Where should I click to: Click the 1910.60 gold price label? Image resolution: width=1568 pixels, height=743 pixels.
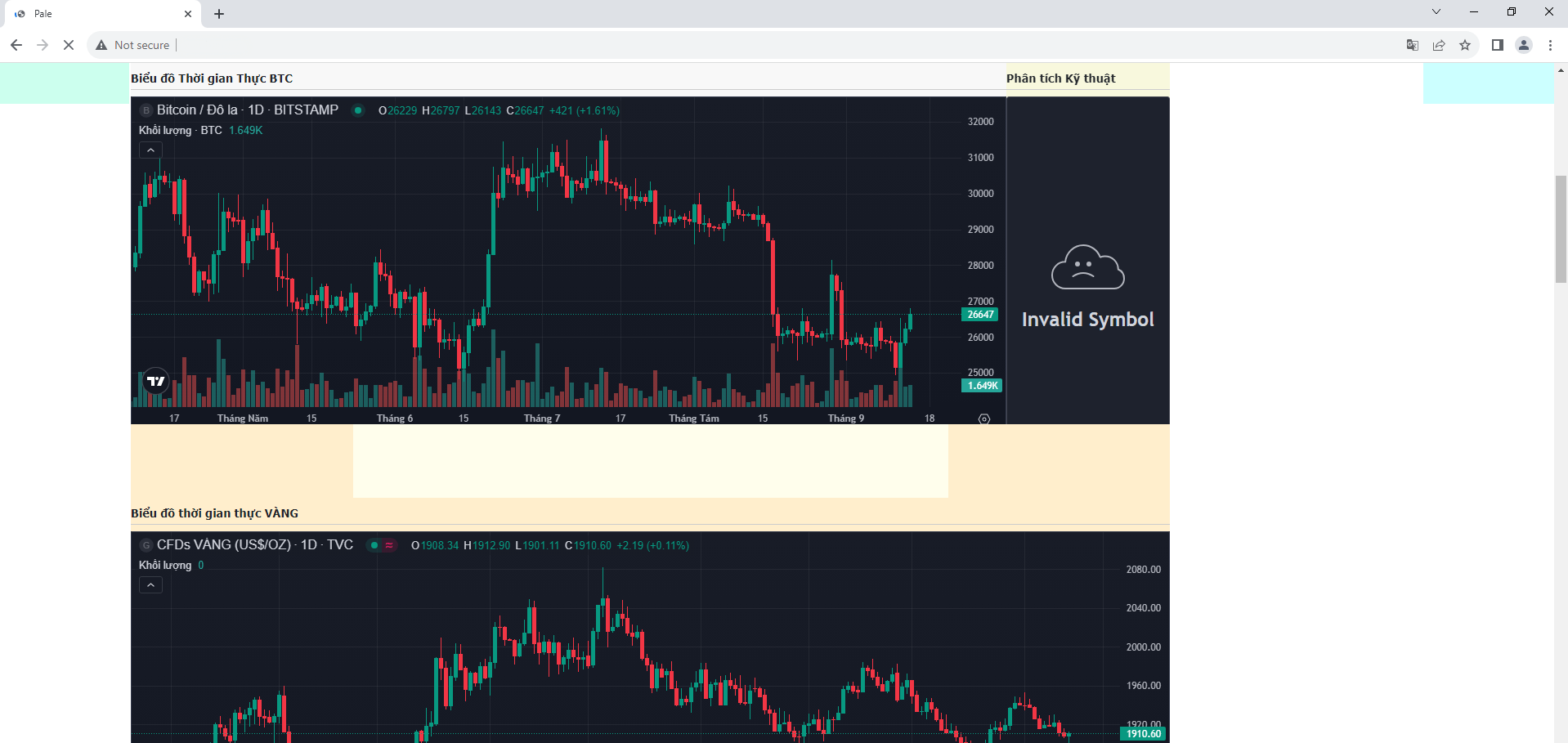(x=1143, y=734)
